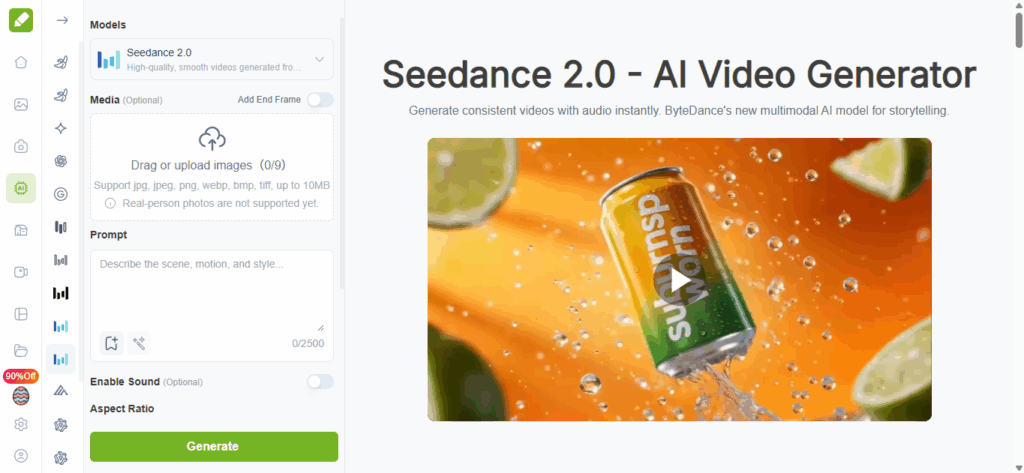The image size is (1024, 473).
Task: Select the OpenAI model icon in list
Action: [x=61, y=161]
